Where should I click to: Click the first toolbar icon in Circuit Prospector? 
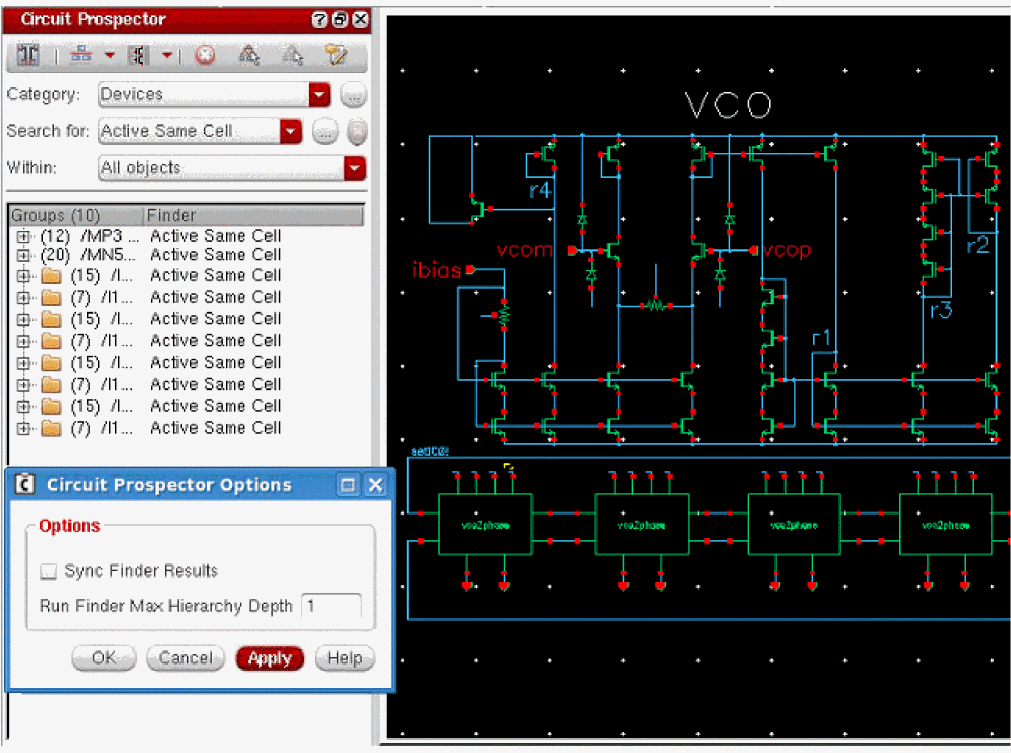[28, 56]
